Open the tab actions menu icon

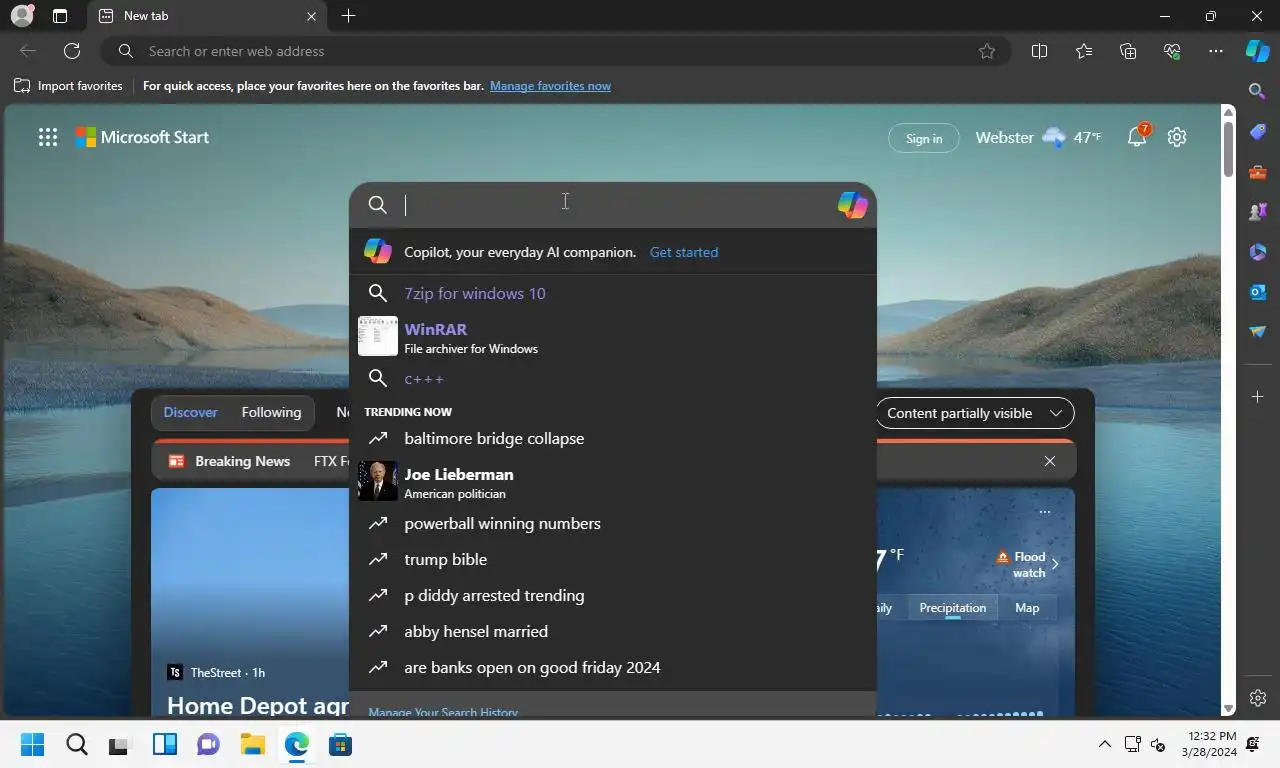click(60, 16)
